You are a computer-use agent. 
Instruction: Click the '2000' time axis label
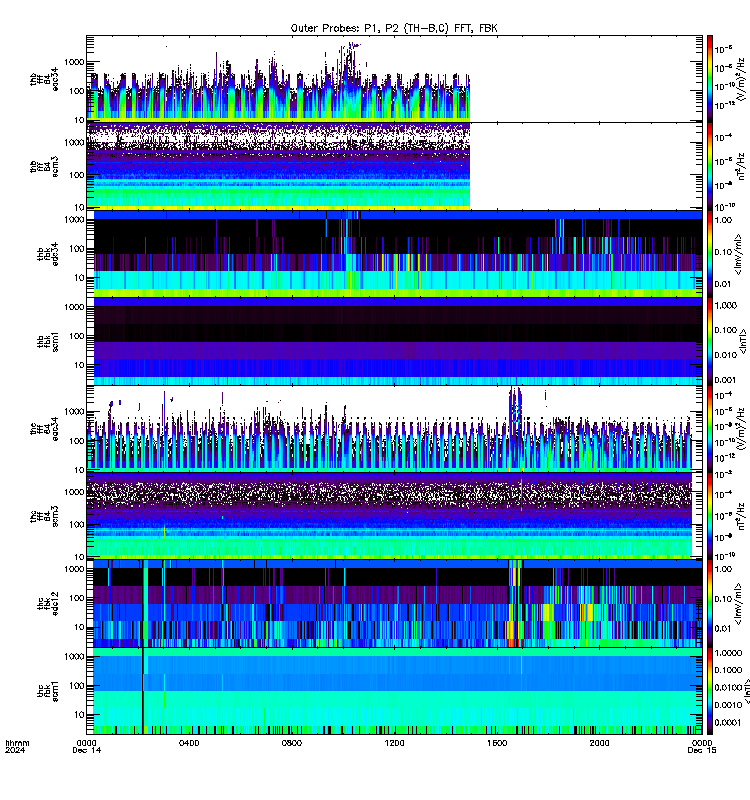(x=599, y=743)
